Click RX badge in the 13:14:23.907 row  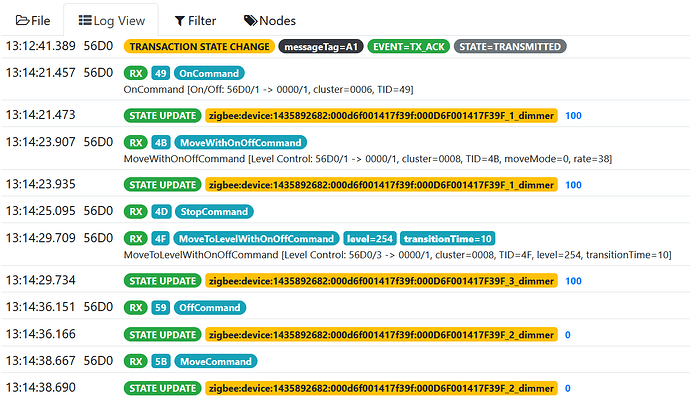coord(136,143)
